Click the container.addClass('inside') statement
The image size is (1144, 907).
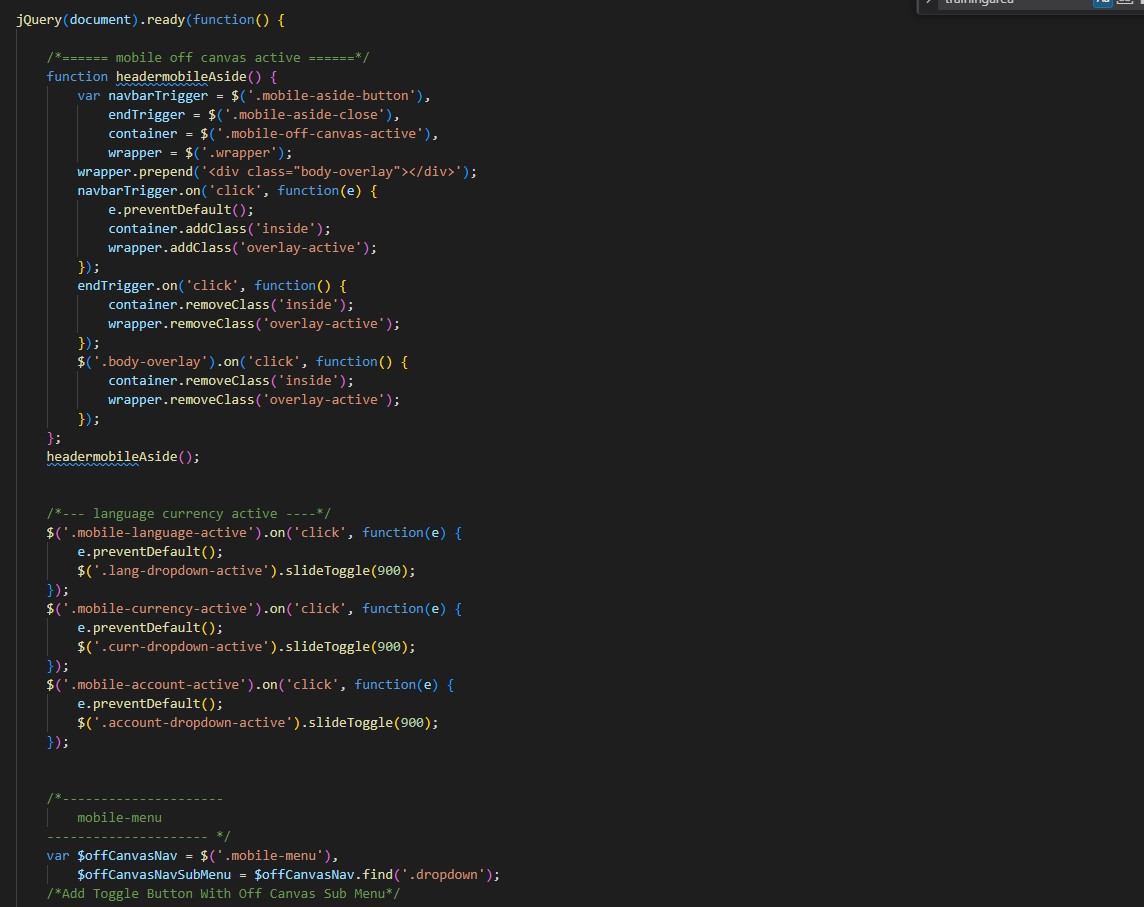coord(220,228)
